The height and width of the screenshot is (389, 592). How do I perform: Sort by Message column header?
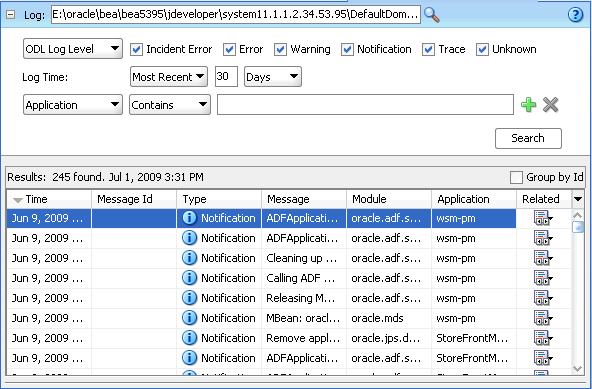304,199
